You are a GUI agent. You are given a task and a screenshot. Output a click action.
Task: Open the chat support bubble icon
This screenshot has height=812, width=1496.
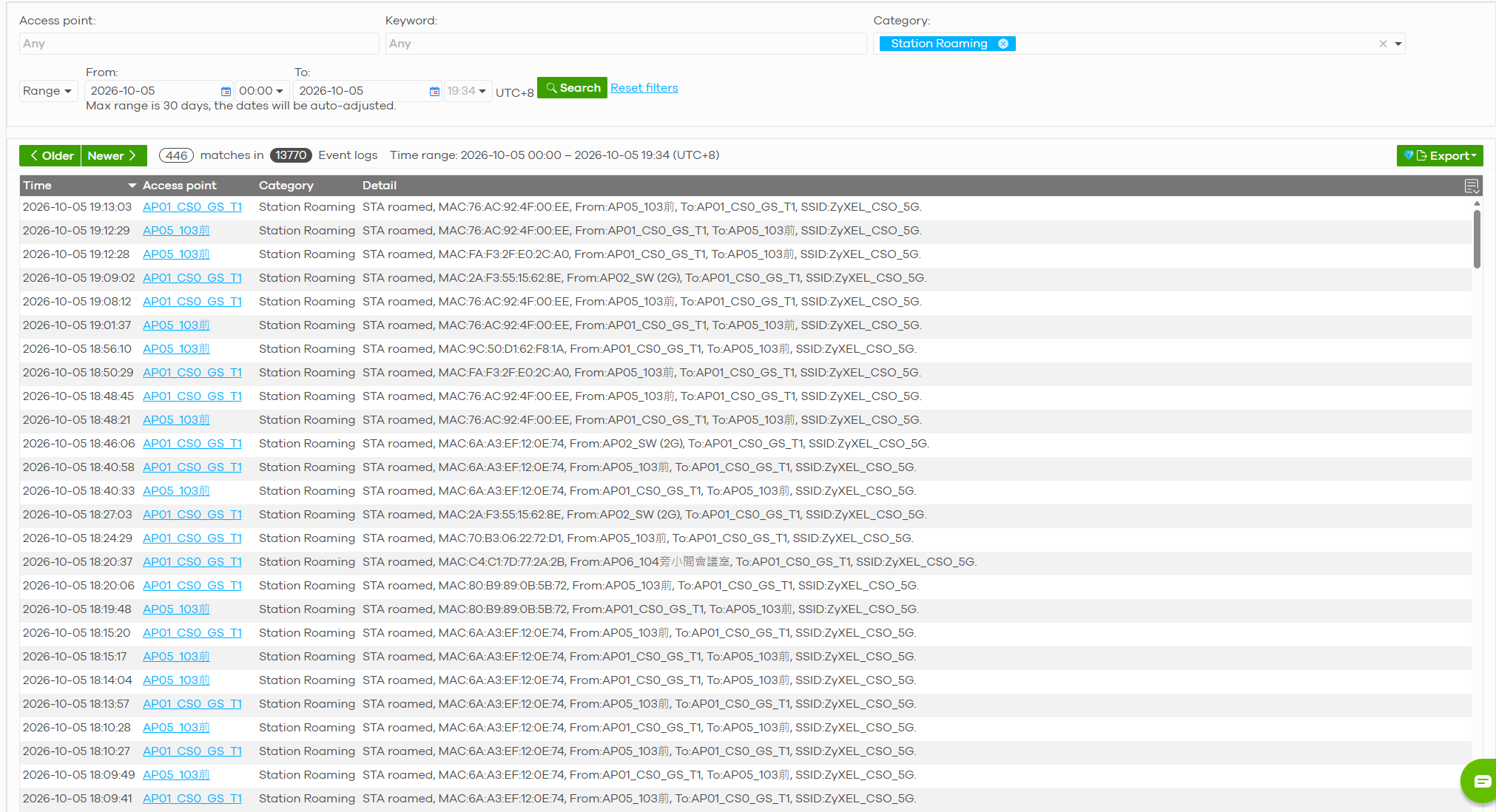(1482, 781)
